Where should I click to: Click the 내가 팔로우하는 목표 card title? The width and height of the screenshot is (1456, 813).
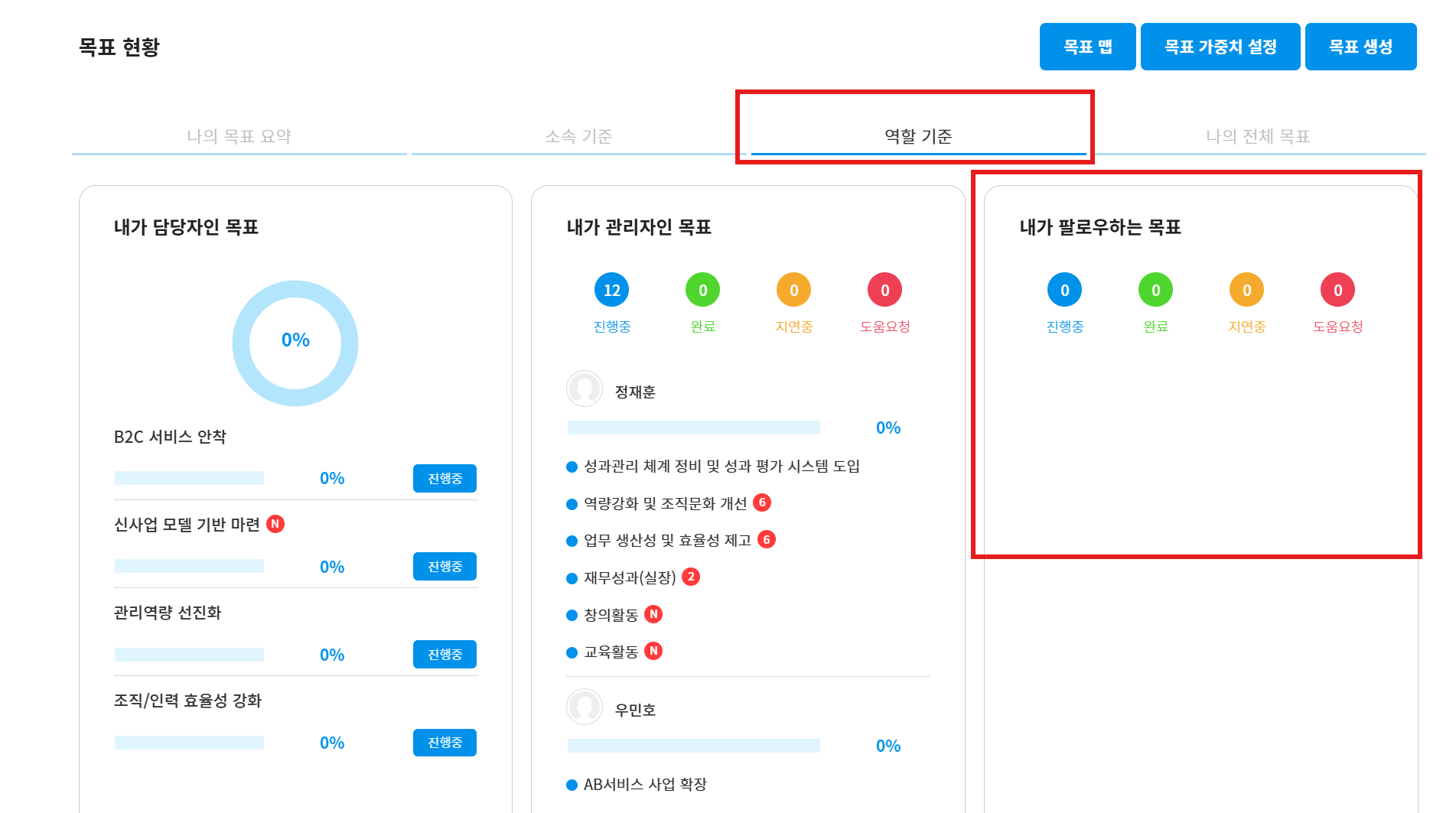[1100, 227]
